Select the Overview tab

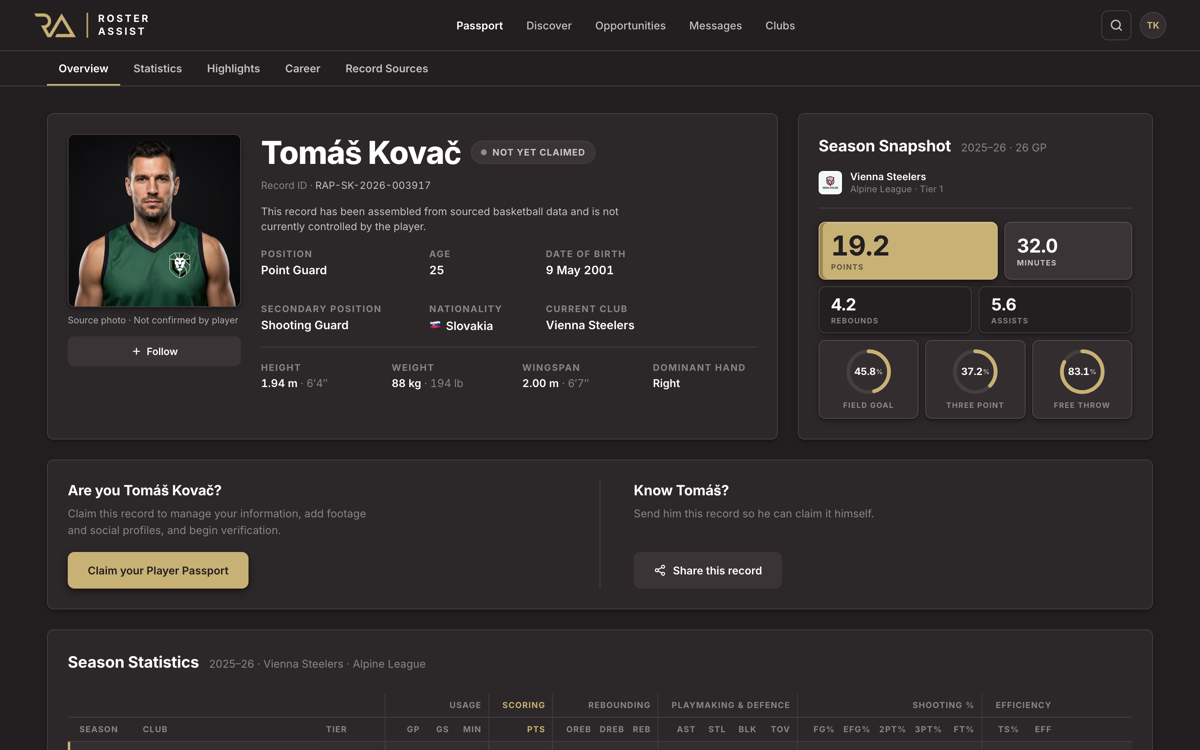83,68
